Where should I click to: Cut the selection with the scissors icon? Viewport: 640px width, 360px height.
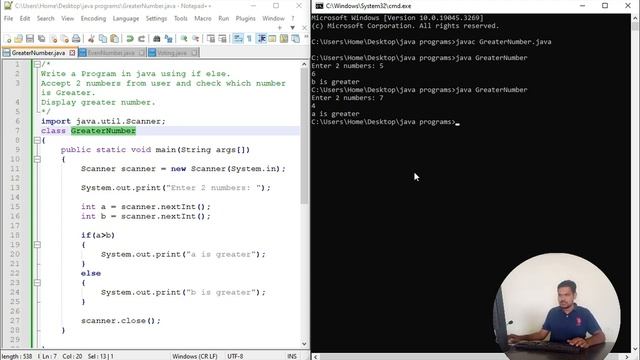pyautogui.click(x=91, y=39)
